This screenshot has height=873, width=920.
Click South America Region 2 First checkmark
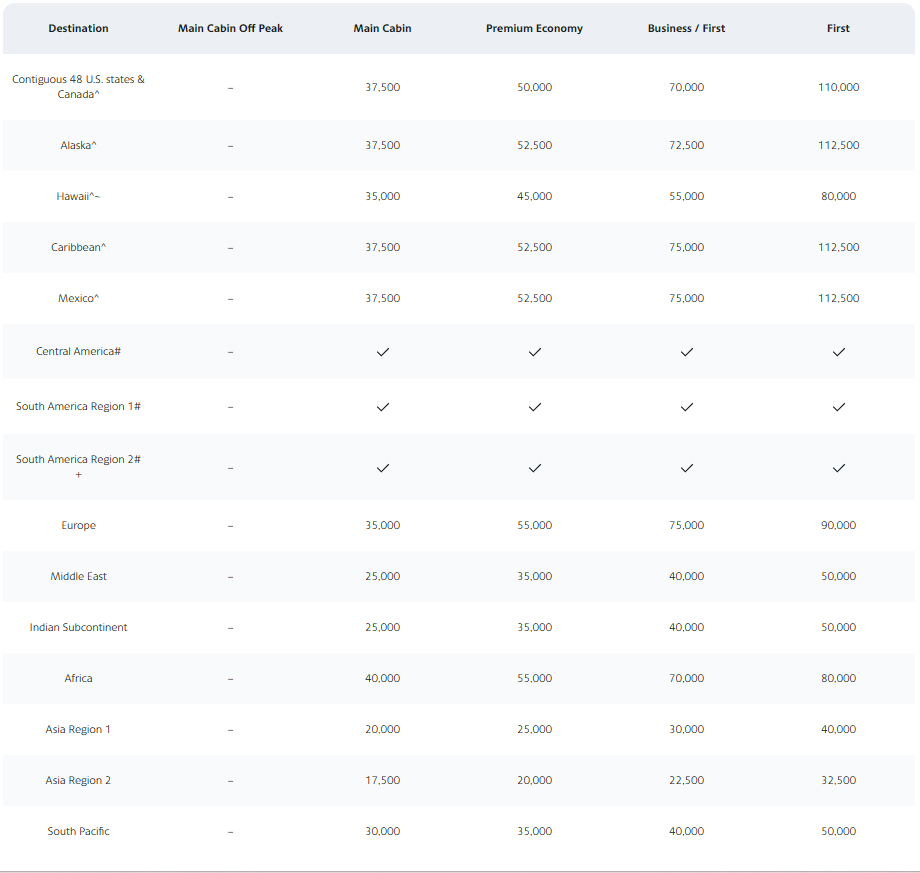[838, 468]
